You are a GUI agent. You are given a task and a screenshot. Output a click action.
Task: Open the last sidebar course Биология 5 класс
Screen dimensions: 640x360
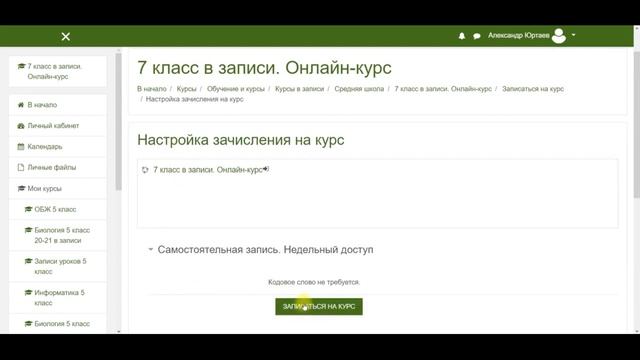pos(58,324)
